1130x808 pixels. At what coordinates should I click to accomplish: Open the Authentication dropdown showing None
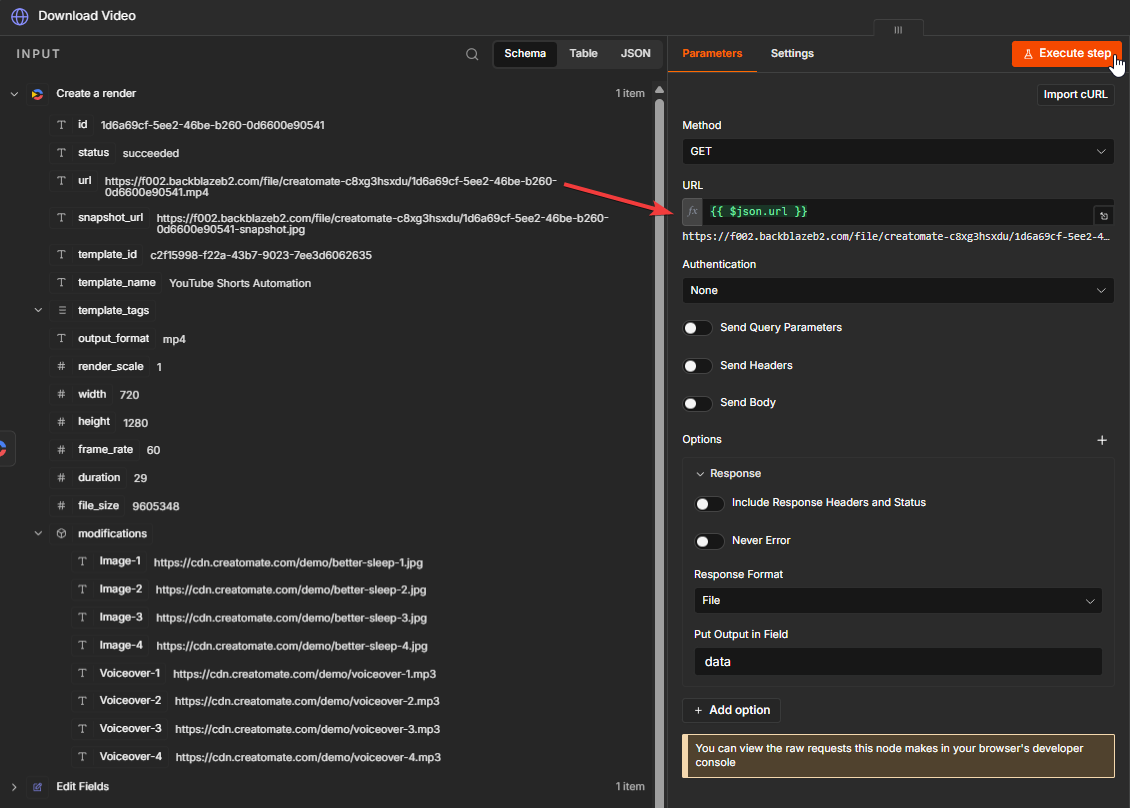(x=897, y=290)
